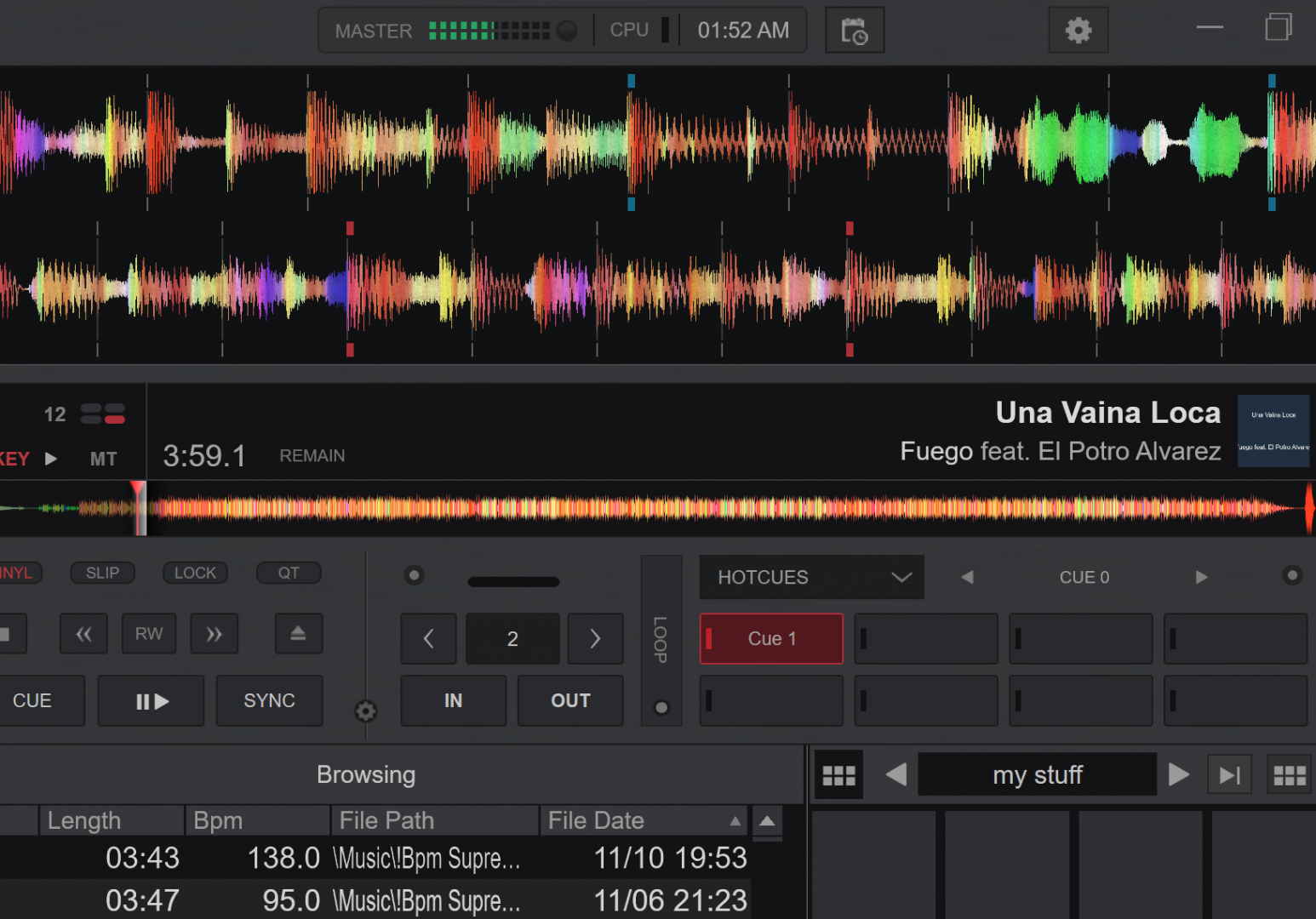Select track row with Bpm 95.0

(375, 900)
